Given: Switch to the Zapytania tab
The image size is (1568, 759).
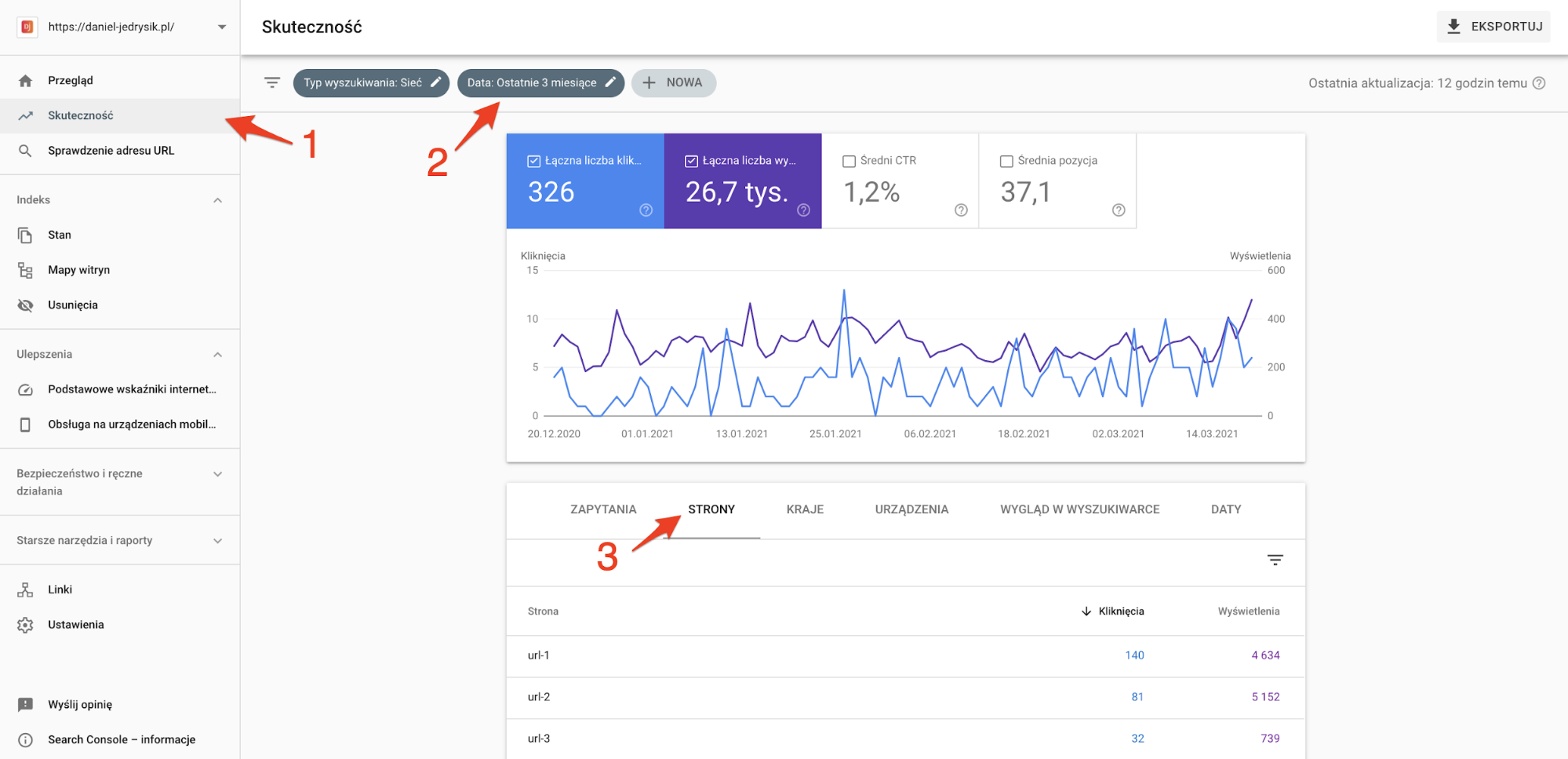Looking at the screenshot, I should 603,509.
